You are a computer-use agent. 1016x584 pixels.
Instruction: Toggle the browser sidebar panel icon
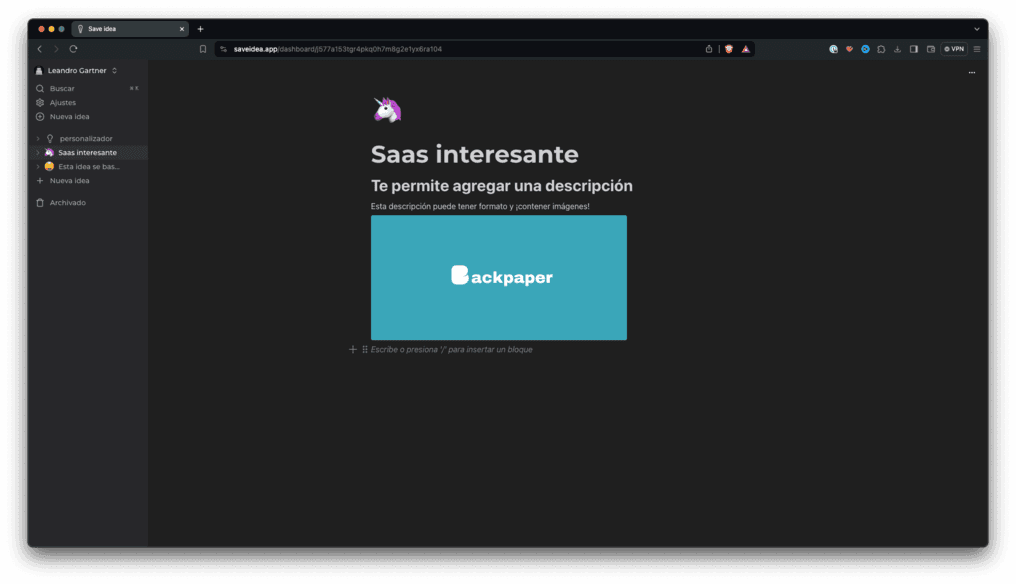[x=913, y=48]
